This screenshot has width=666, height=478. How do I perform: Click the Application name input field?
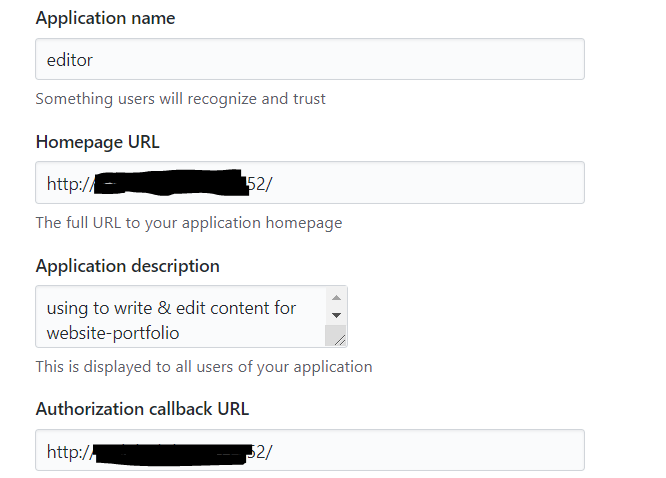pyautogui.click(x=310, y=59)
